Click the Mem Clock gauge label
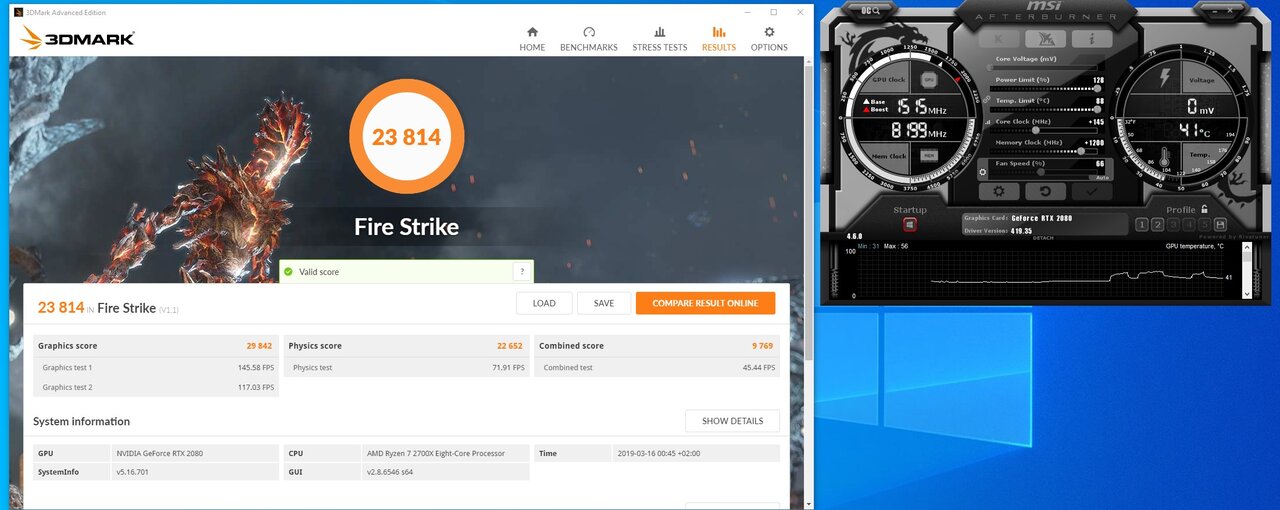Viewport: 1280px width, 510px height. tap(889, 156)
